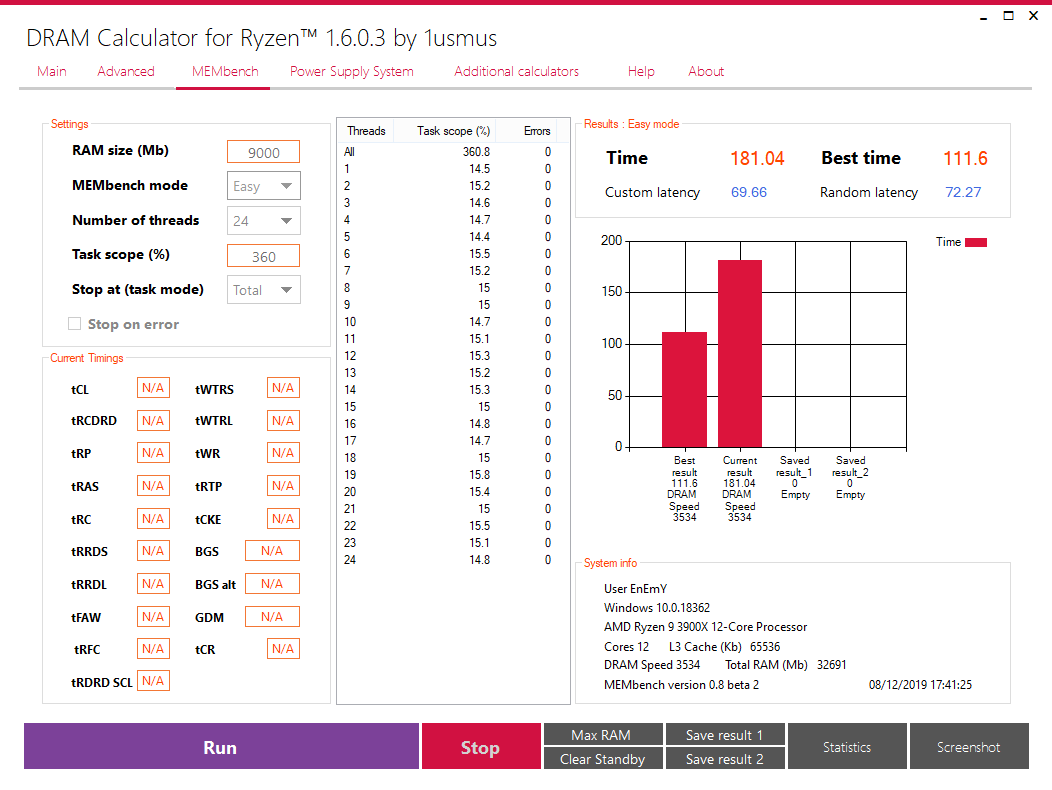
Task: Close the DRAM Calculator window
Action: (x=1033, y=15)
